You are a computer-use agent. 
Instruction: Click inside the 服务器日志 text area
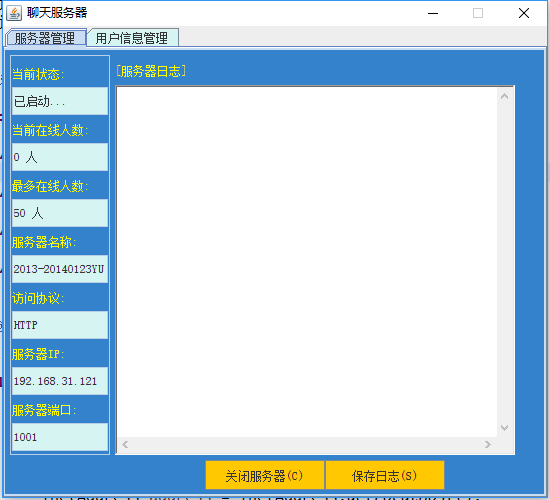(307, 262)
